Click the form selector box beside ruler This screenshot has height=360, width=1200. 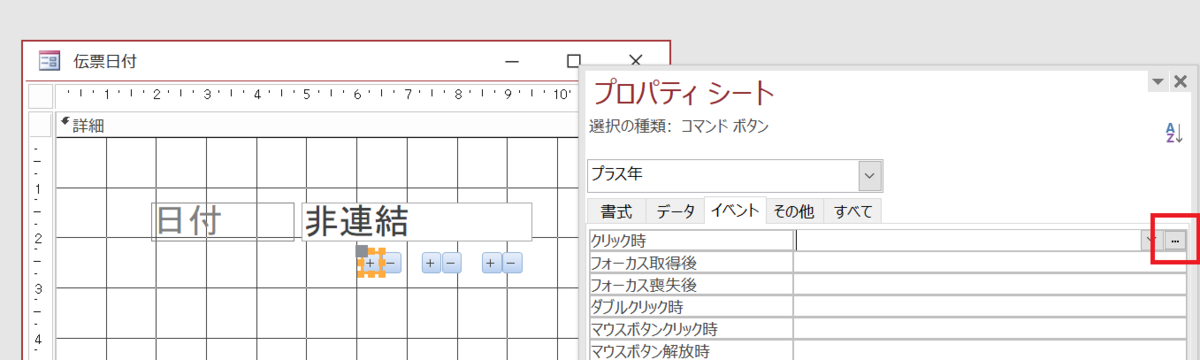(41, 96)
